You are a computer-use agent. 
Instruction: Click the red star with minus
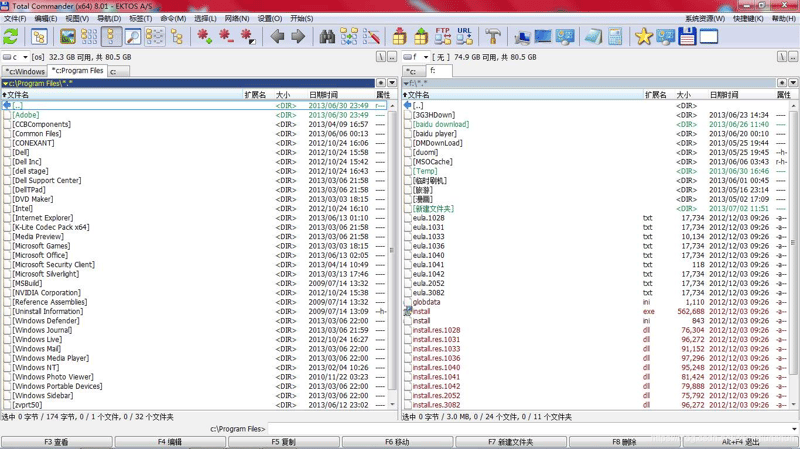click(x=226, y=37)
